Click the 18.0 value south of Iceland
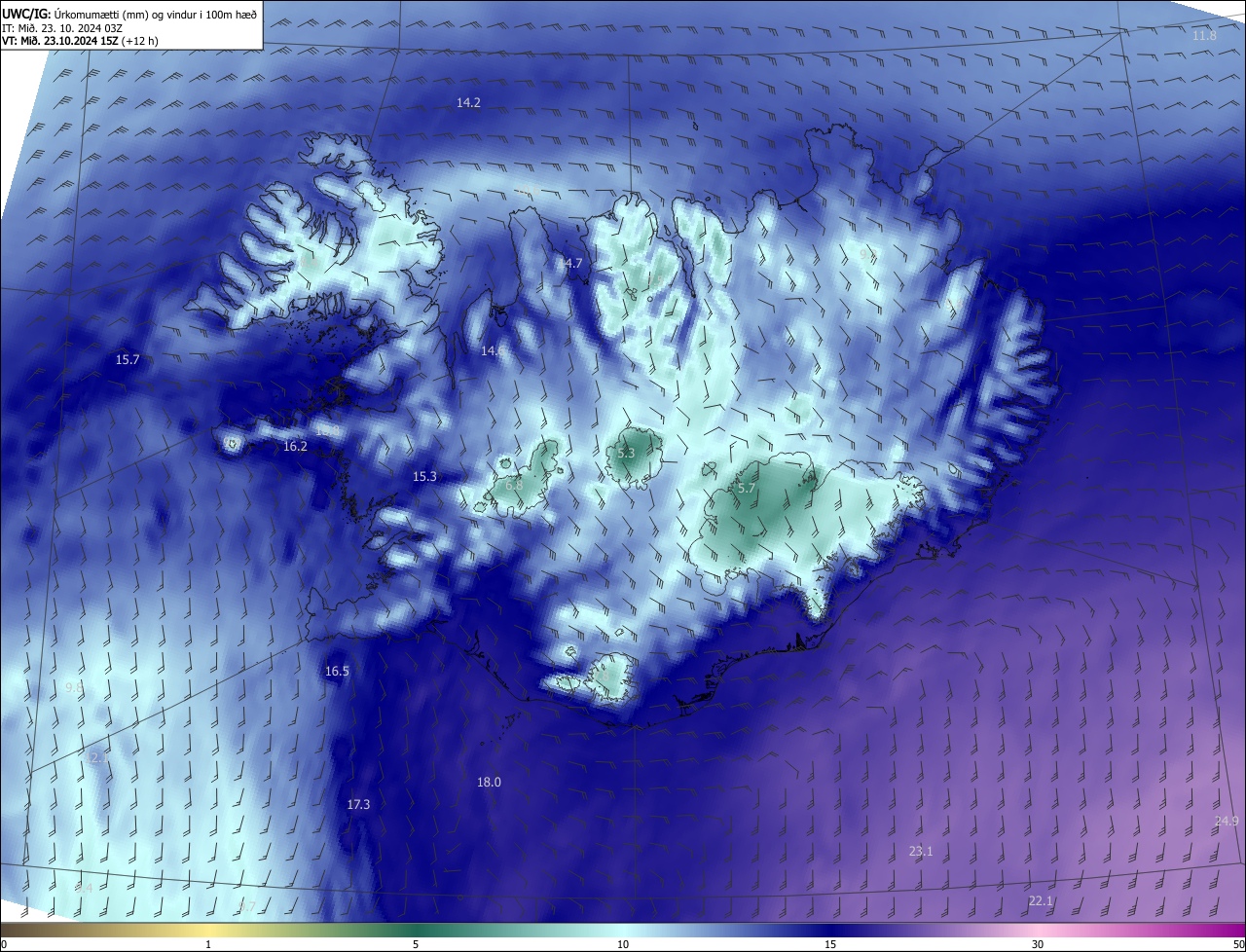The width and height of the screenshot is (1246, 952). pyautogui.click(x=489, y=783)
